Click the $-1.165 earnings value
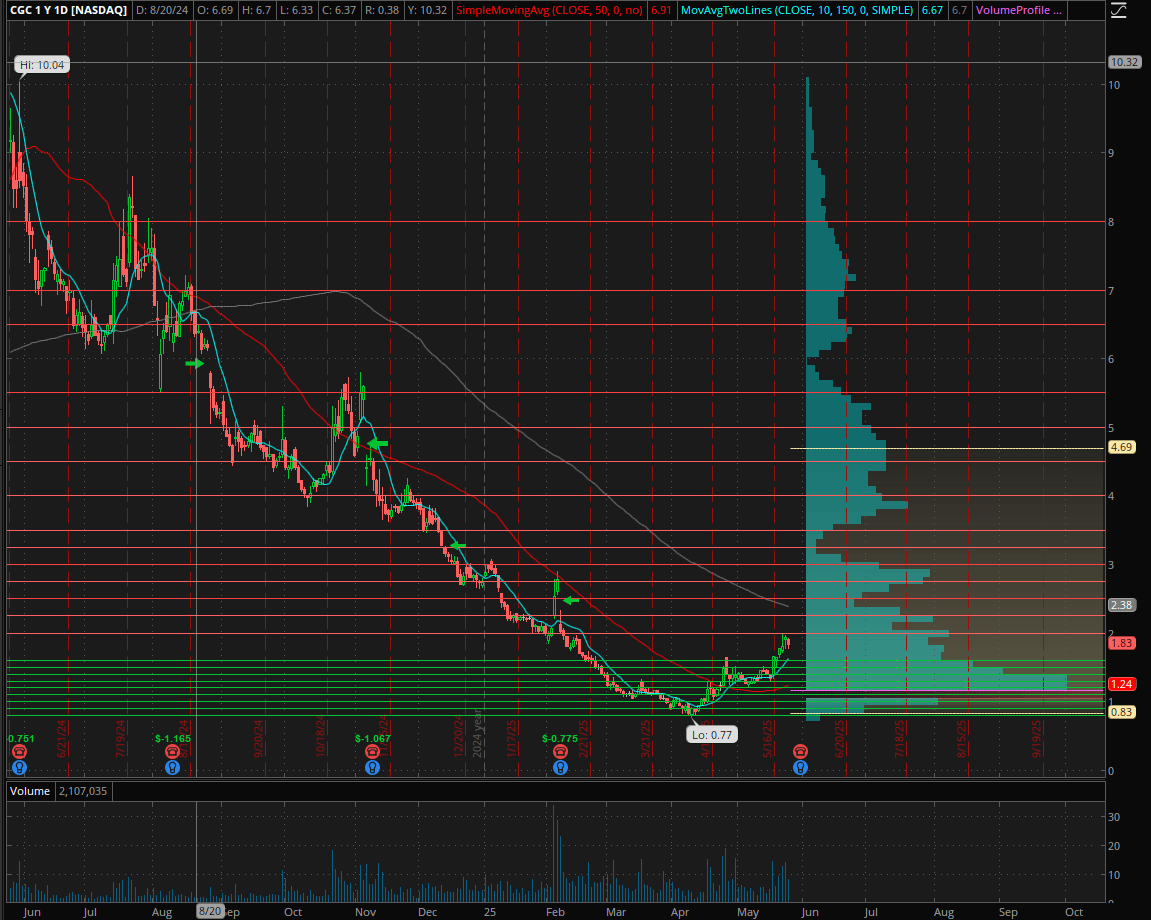1151x920 pixels. (x=173, y=739)
